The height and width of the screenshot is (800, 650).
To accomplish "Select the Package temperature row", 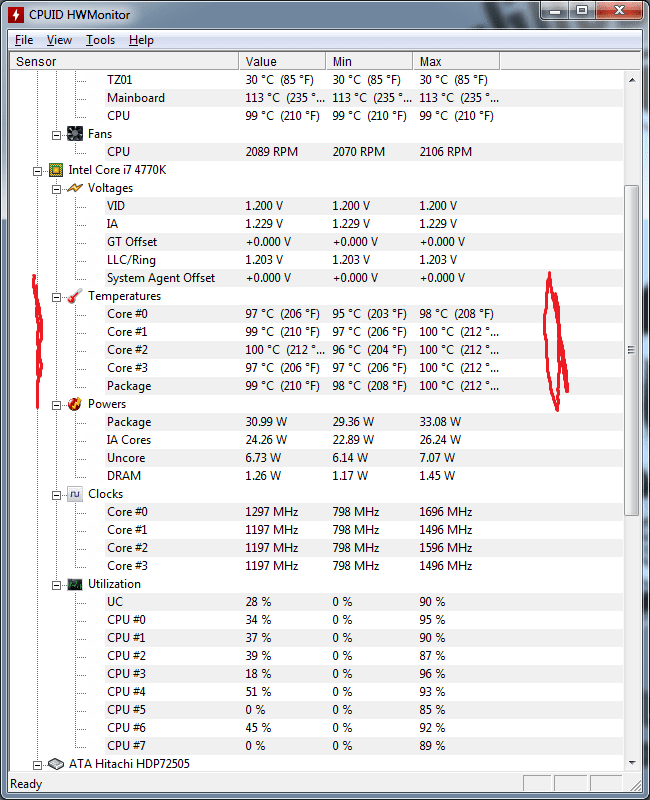I will pos(129,386).
